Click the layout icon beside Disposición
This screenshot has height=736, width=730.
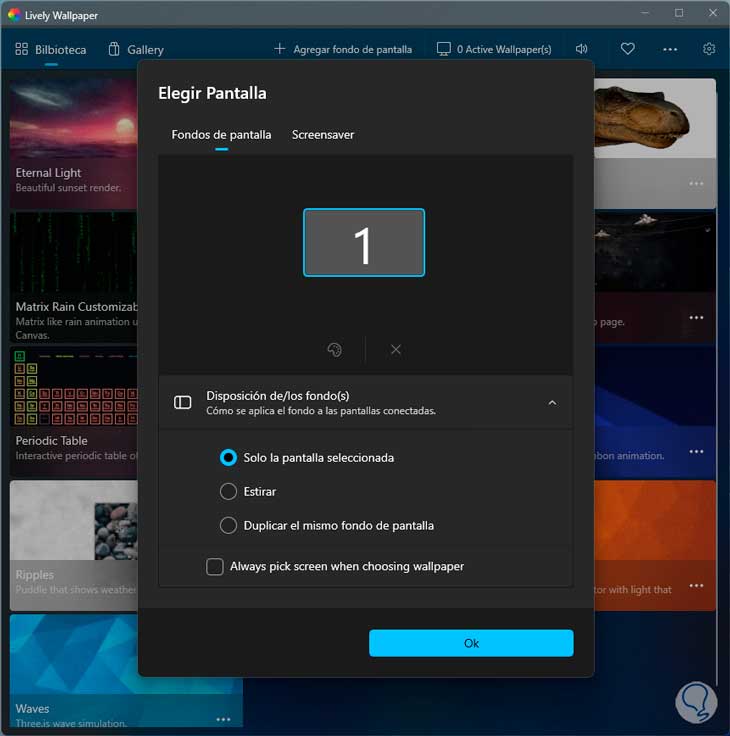(x=183, y=402)
